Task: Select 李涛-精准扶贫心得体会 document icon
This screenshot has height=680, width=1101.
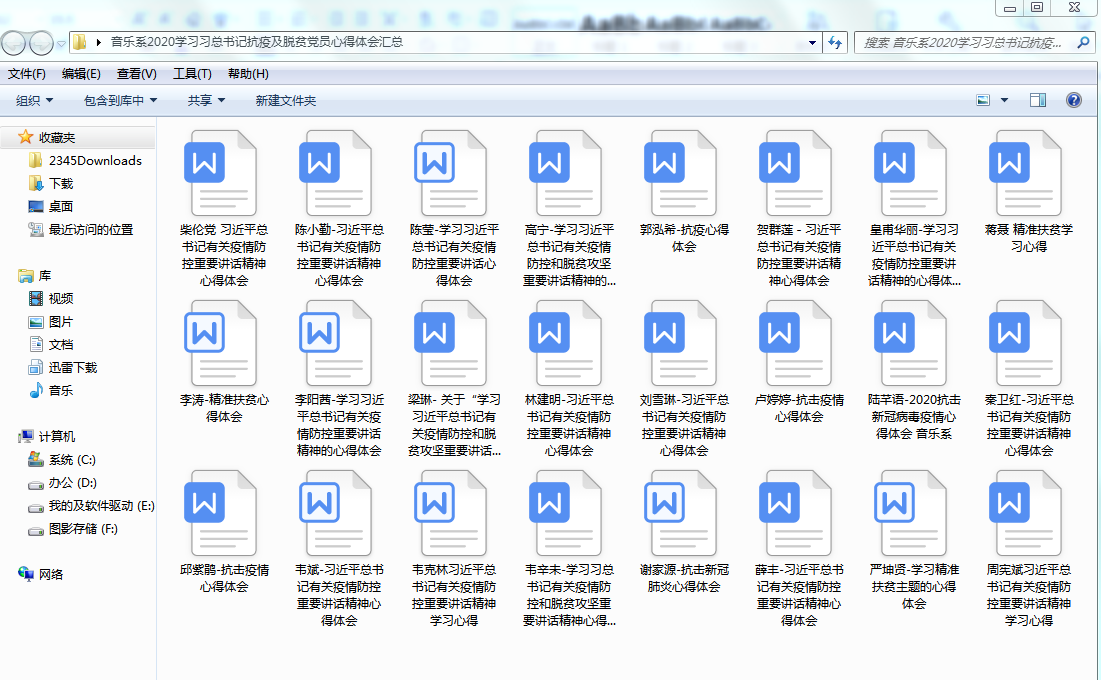Action: click(220, 343)
